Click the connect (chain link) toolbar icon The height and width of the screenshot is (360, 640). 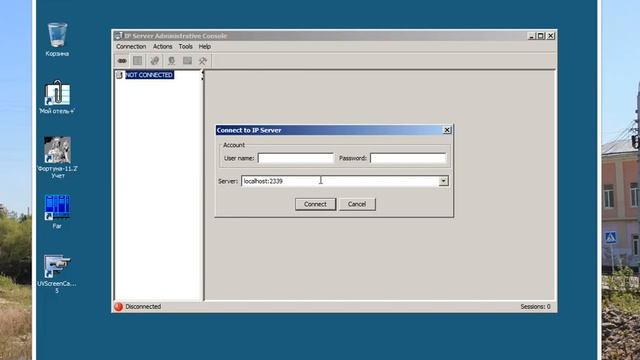[x=122, y=61]
